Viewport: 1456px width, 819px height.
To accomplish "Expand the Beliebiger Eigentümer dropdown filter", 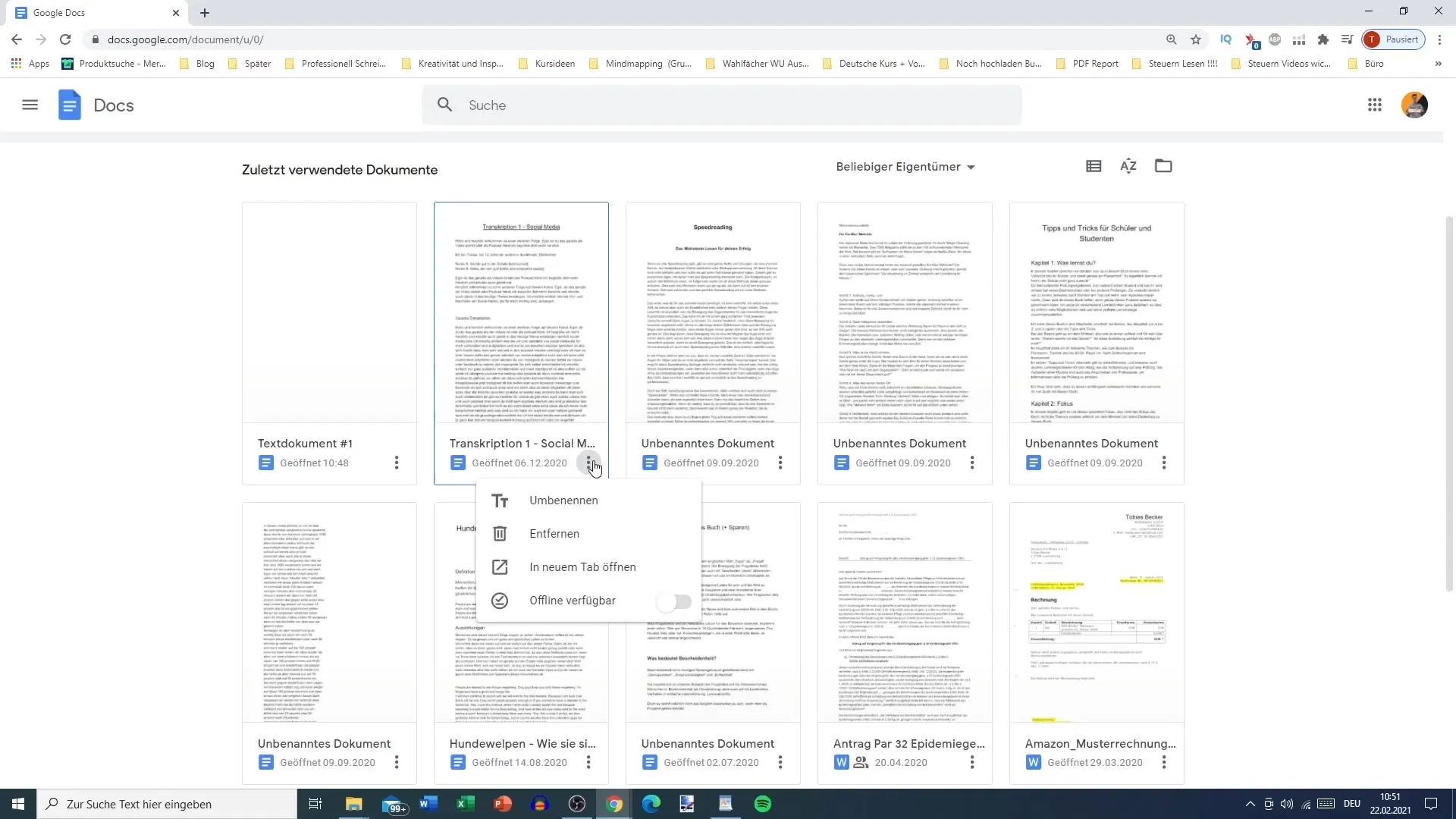I will point(906,167).
